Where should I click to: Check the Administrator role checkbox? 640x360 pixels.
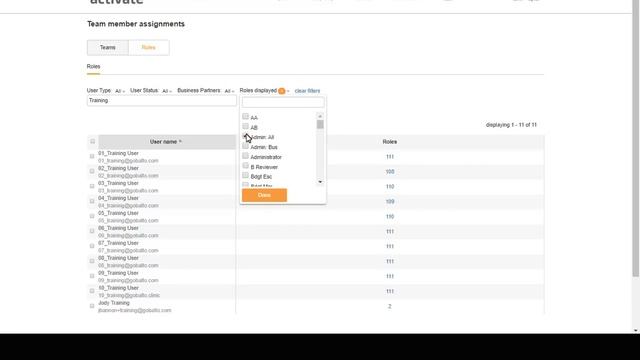point(245,156)
